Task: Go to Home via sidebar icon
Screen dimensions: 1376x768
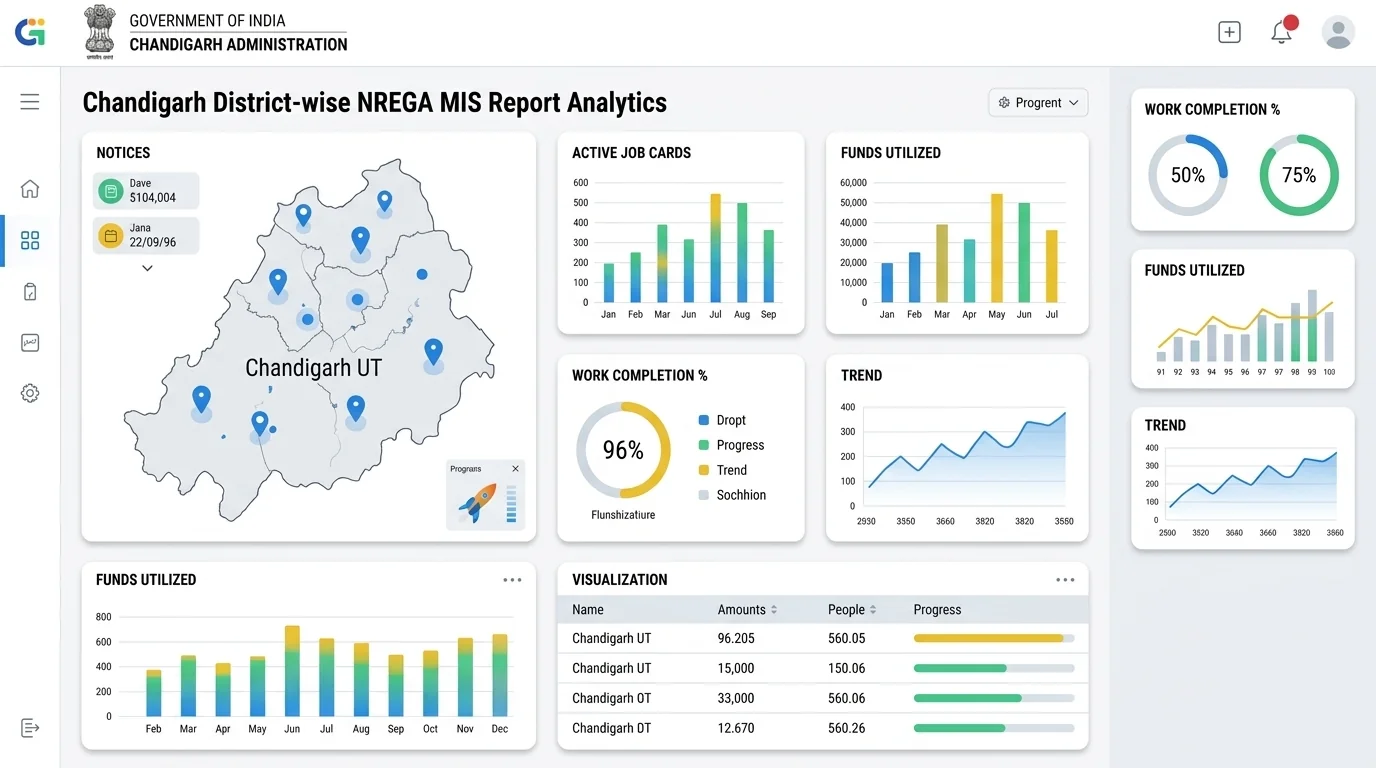Action: pyautogui.click(x=30, y=188)
